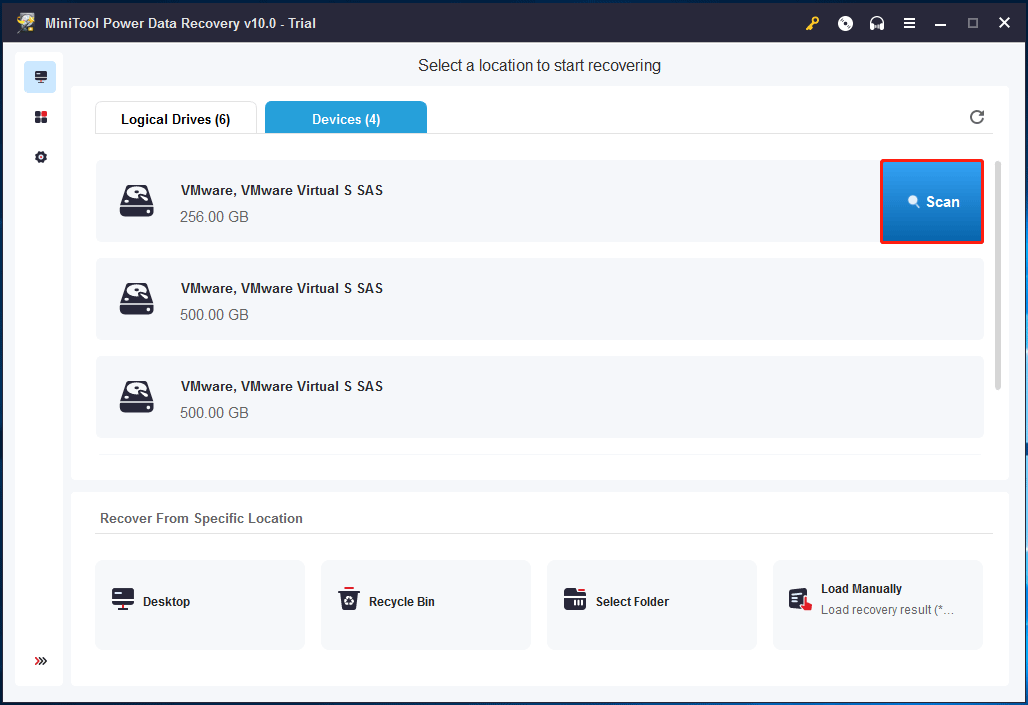The image size is (1028, 705).
Task: Click "Load recovery result" subtitle text
Action: point(887,610)
